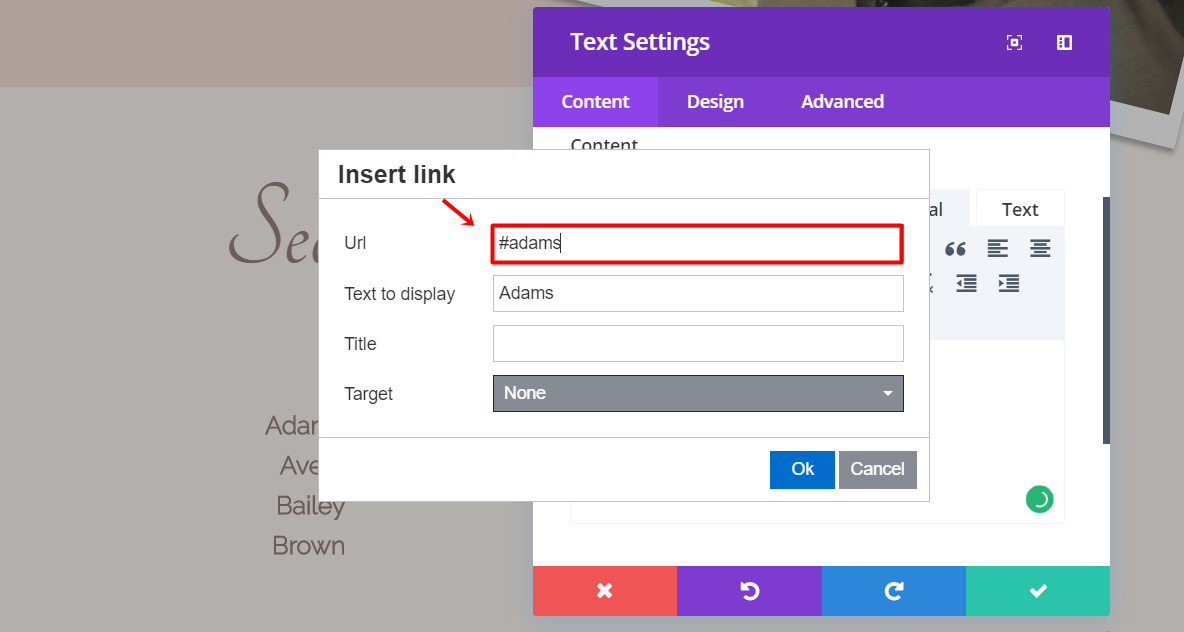Click the empty Title input field
This screenshot has height=632, width=1184.
[x=698, y=343]
